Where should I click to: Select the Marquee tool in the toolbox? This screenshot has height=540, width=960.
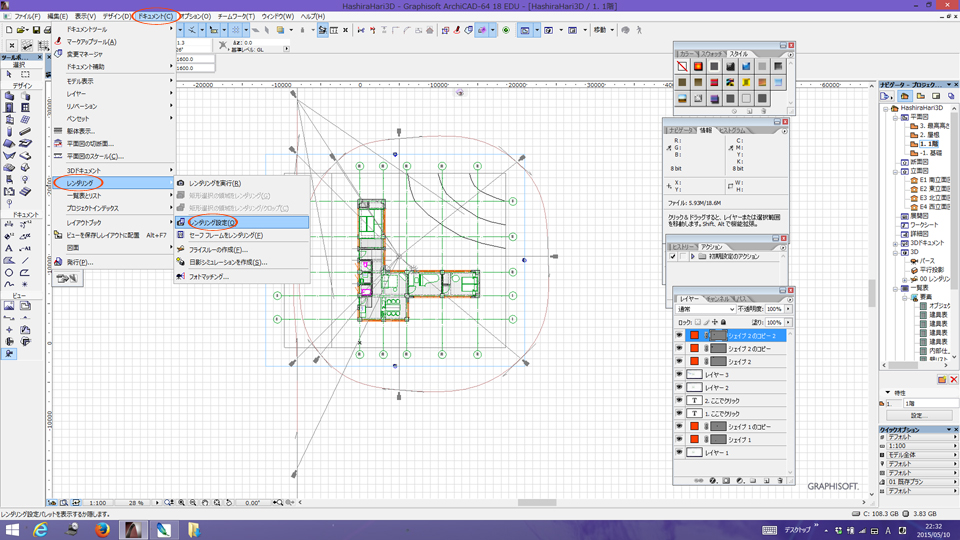pyautogui.click(x=25, y=74)
